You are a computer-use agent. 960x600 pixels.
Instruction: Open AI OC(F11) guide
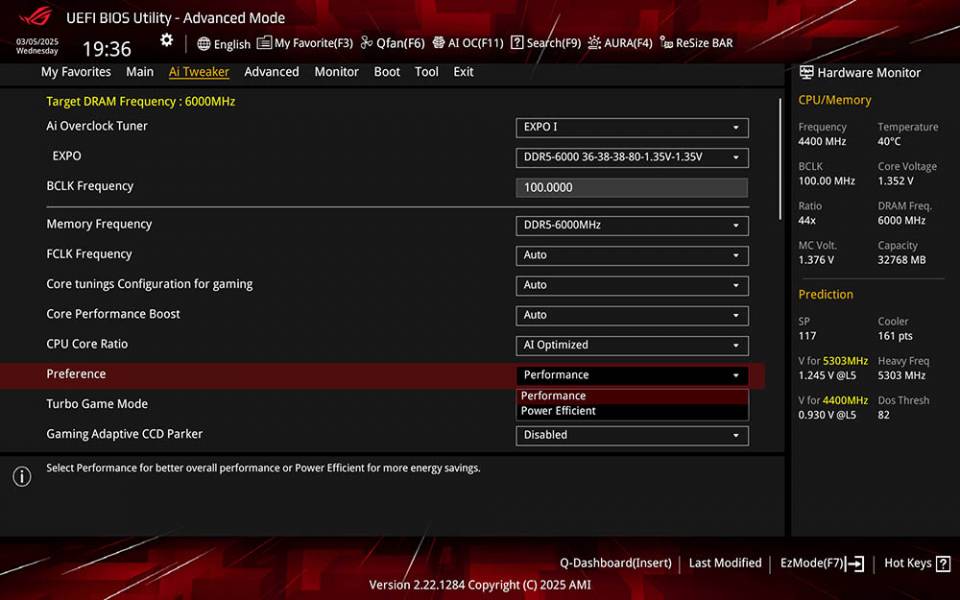point(476,43)
